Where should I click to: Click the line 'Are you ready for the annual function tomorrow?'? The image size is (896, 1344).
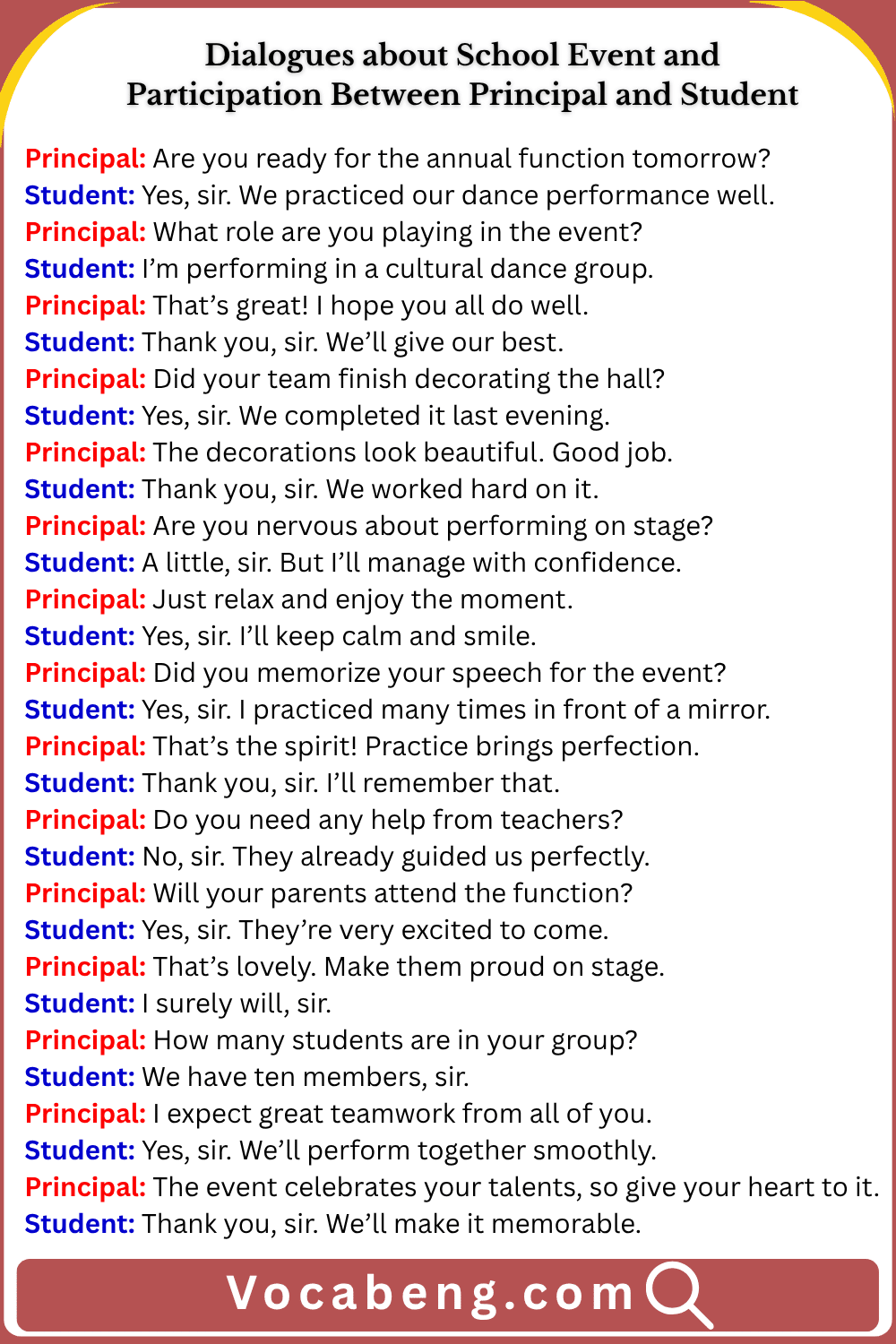(x=461, y=159)
